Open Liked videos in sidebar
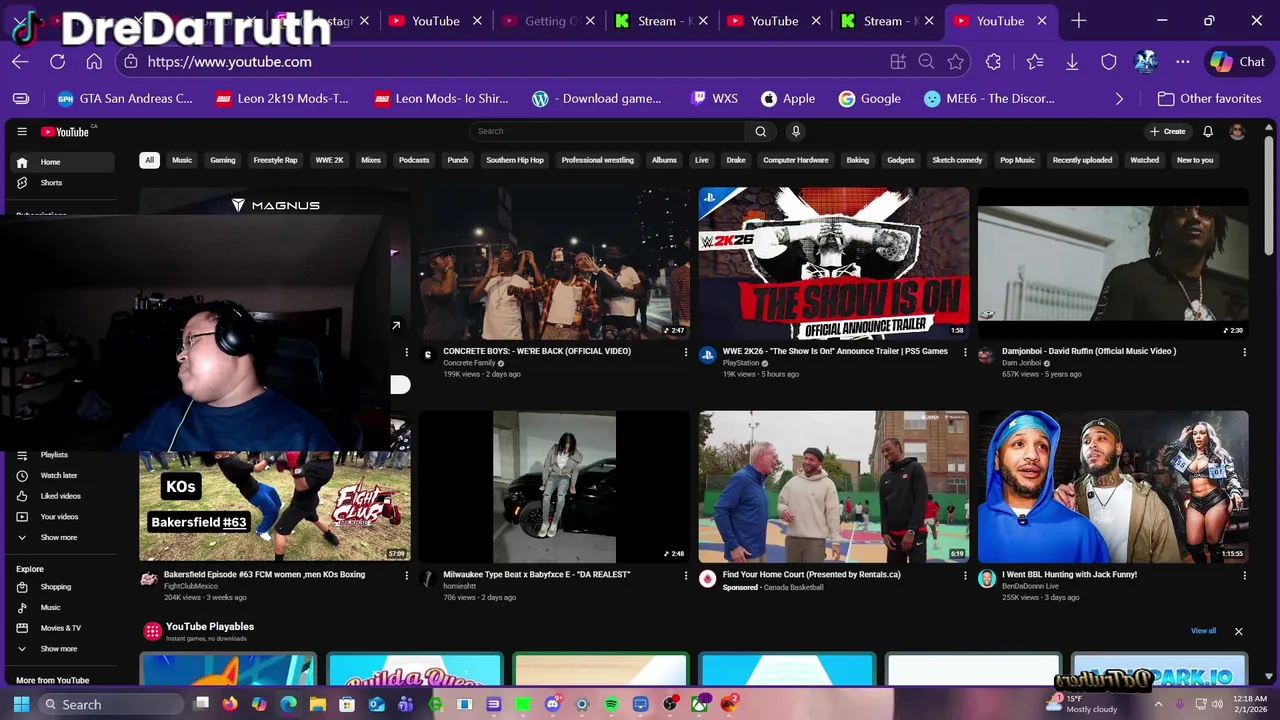This screenshot has height=720, width=1280. point(62,496)
